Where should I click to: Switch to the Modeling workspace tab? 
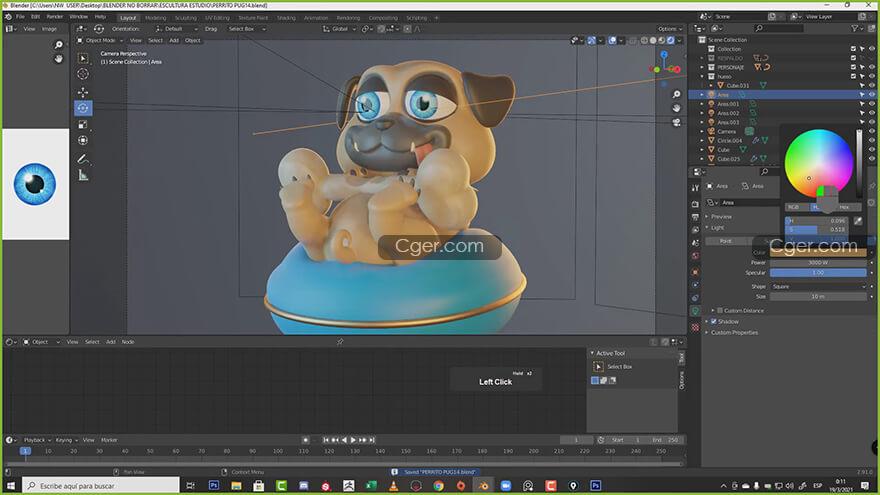[155, 18]
